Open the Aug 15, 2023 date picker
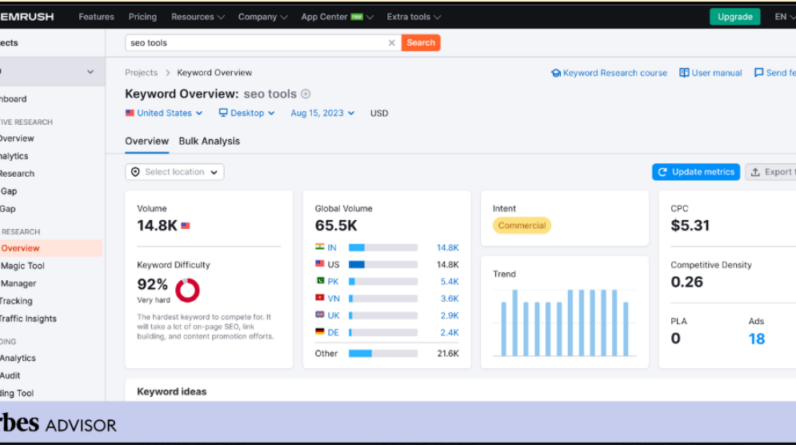This screenshot has height=445, width=796. [x=322, y=113]
